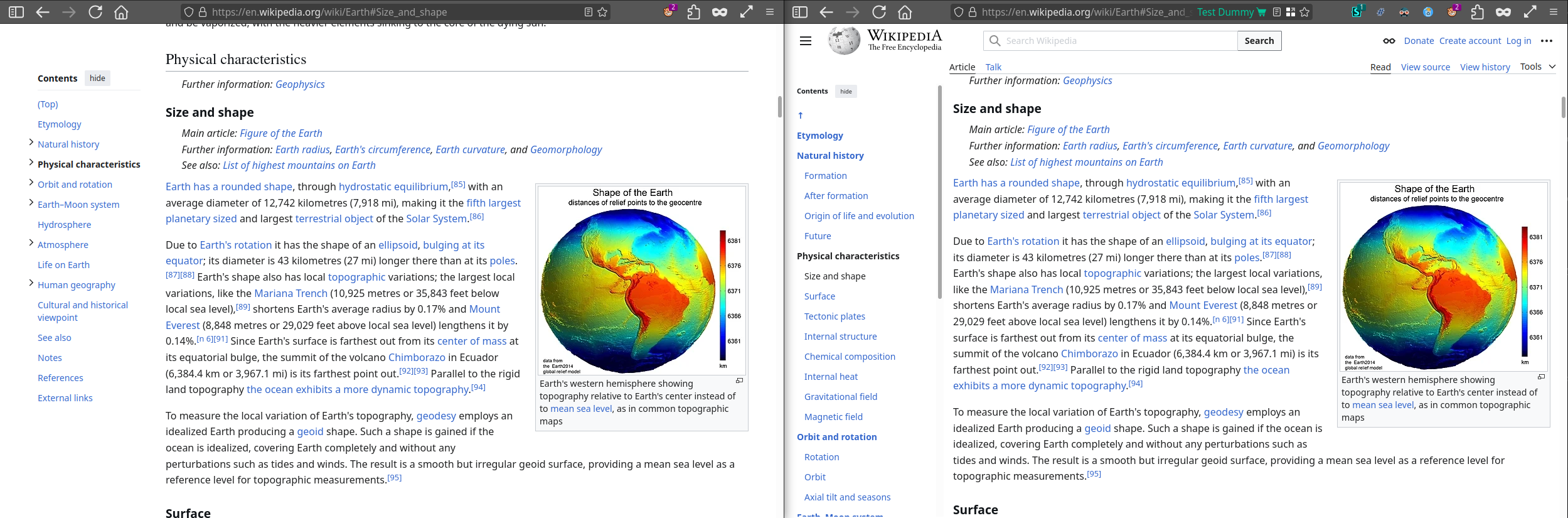Click in the Search Wikipedia field
This screenshot has width=1568, height=518.
coord(1111,41)
